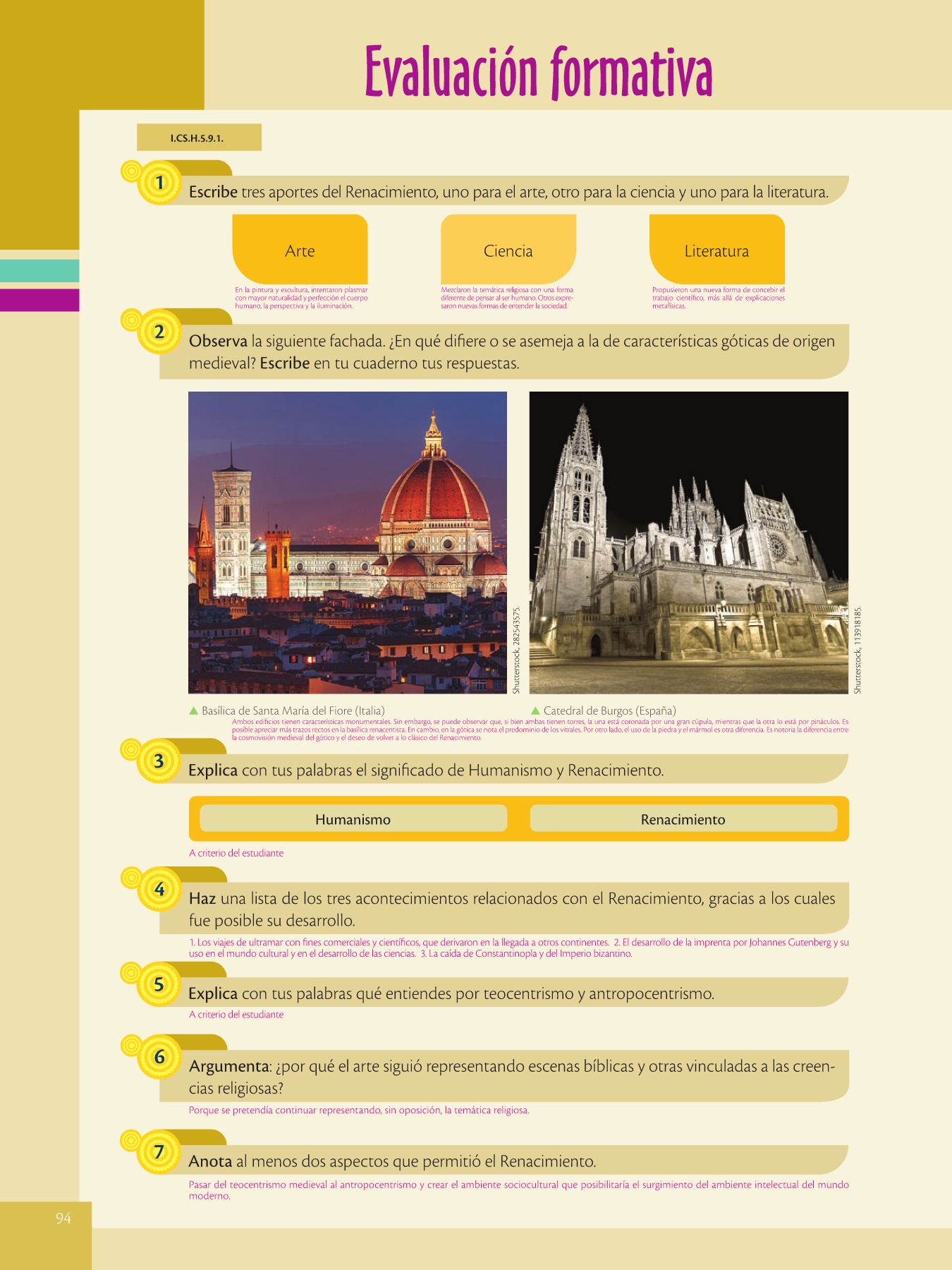Select the number 5 question badge
Screen dimensions: 952x1270
point(159,985)
